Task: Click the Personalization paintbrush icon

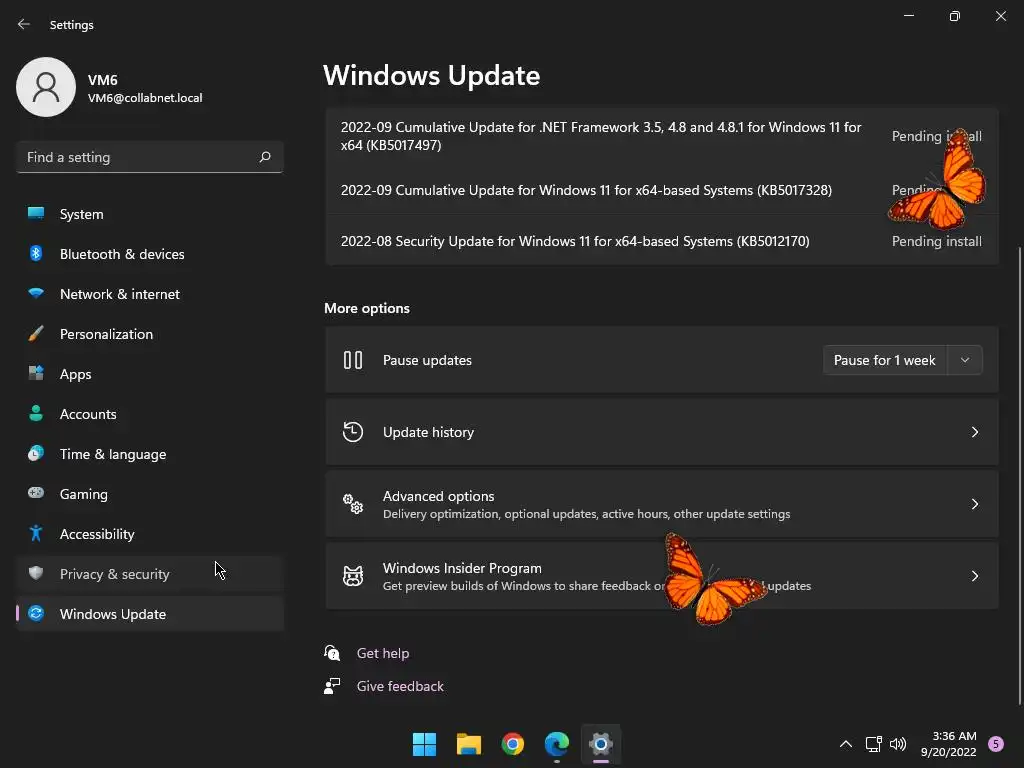Action: click(x=36, y=334)
